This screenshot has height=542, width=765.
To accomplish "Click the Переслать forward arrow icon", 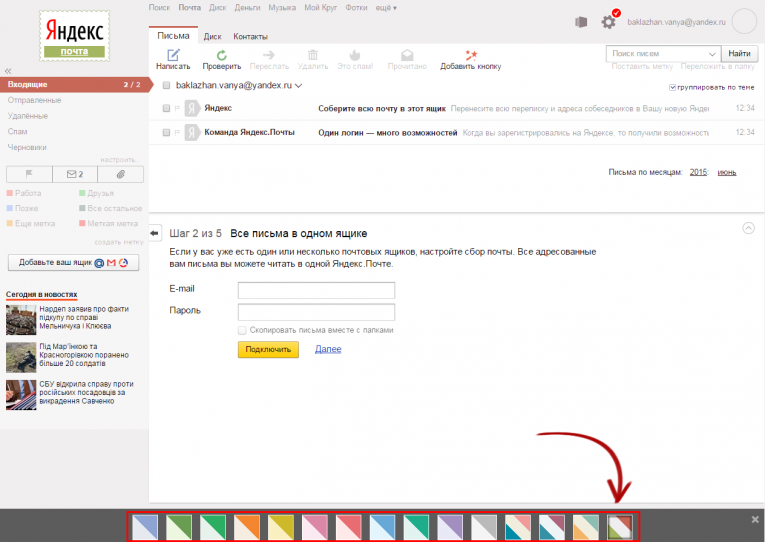I will click(269, 55).
